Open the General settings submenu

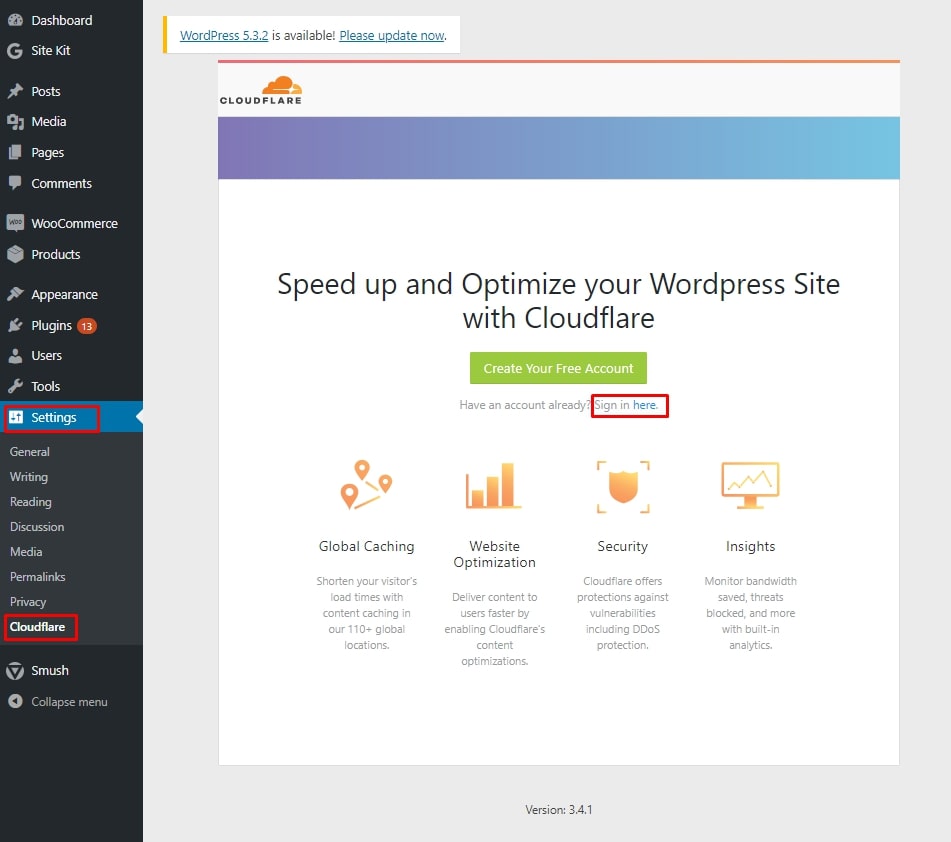(30, 452)
